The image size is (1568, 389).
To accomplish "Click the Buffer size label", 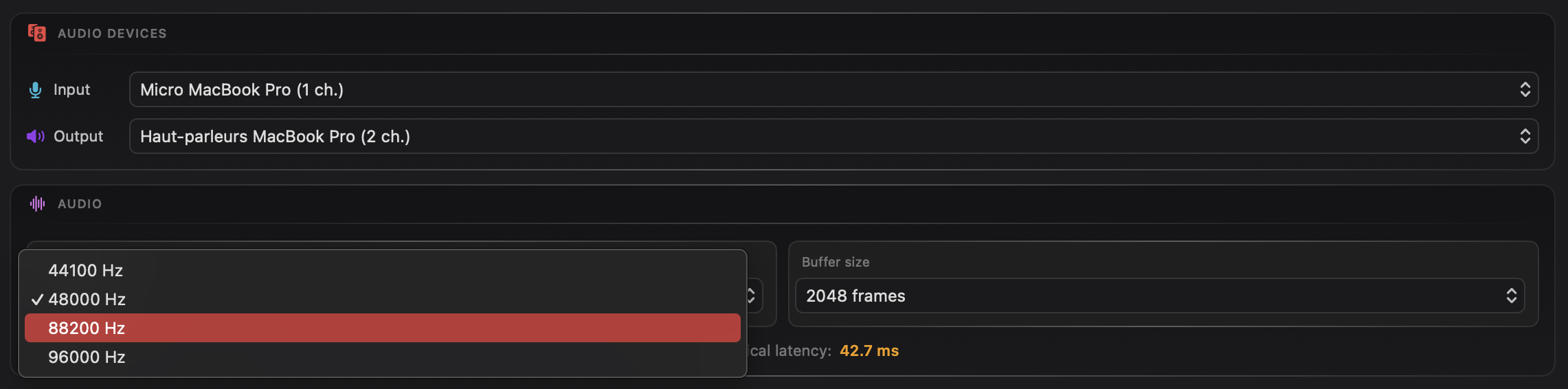I will click(836, 262).
